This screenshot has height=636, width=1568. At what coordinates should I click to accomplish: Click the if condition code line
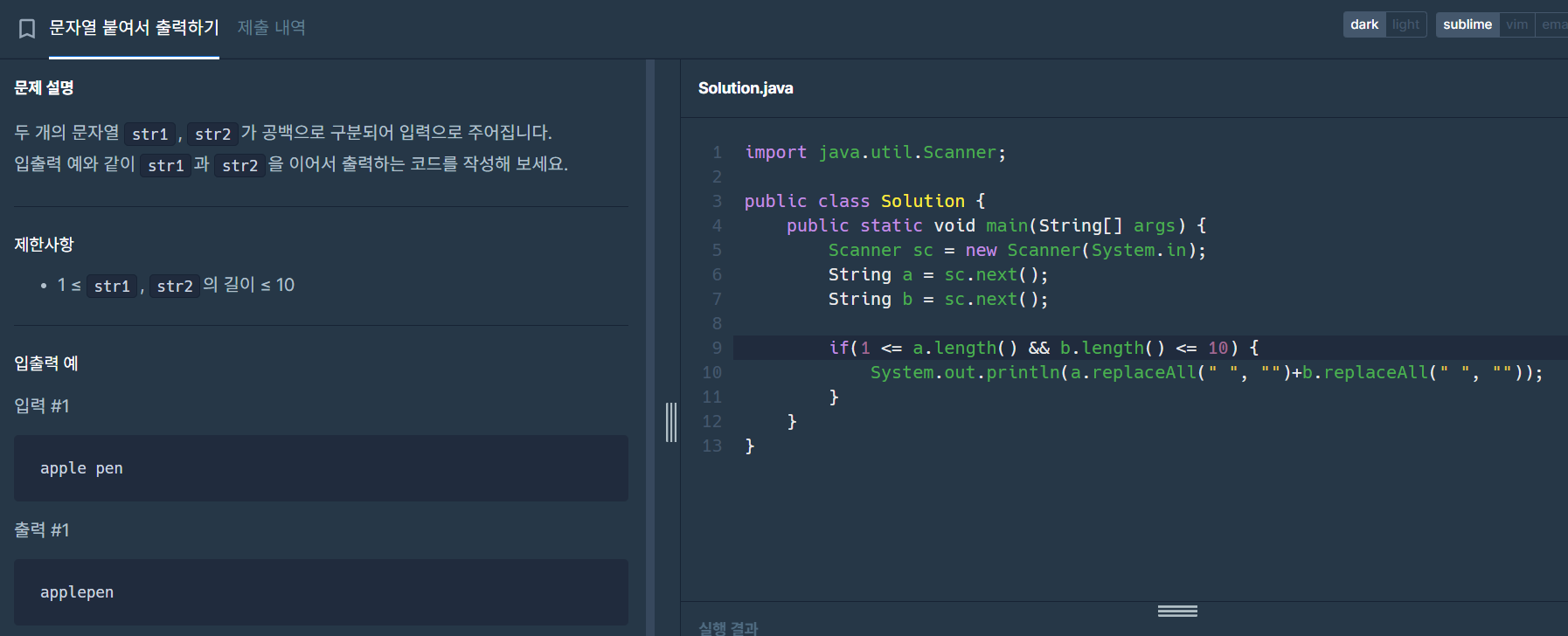(x=1044, y=348)
